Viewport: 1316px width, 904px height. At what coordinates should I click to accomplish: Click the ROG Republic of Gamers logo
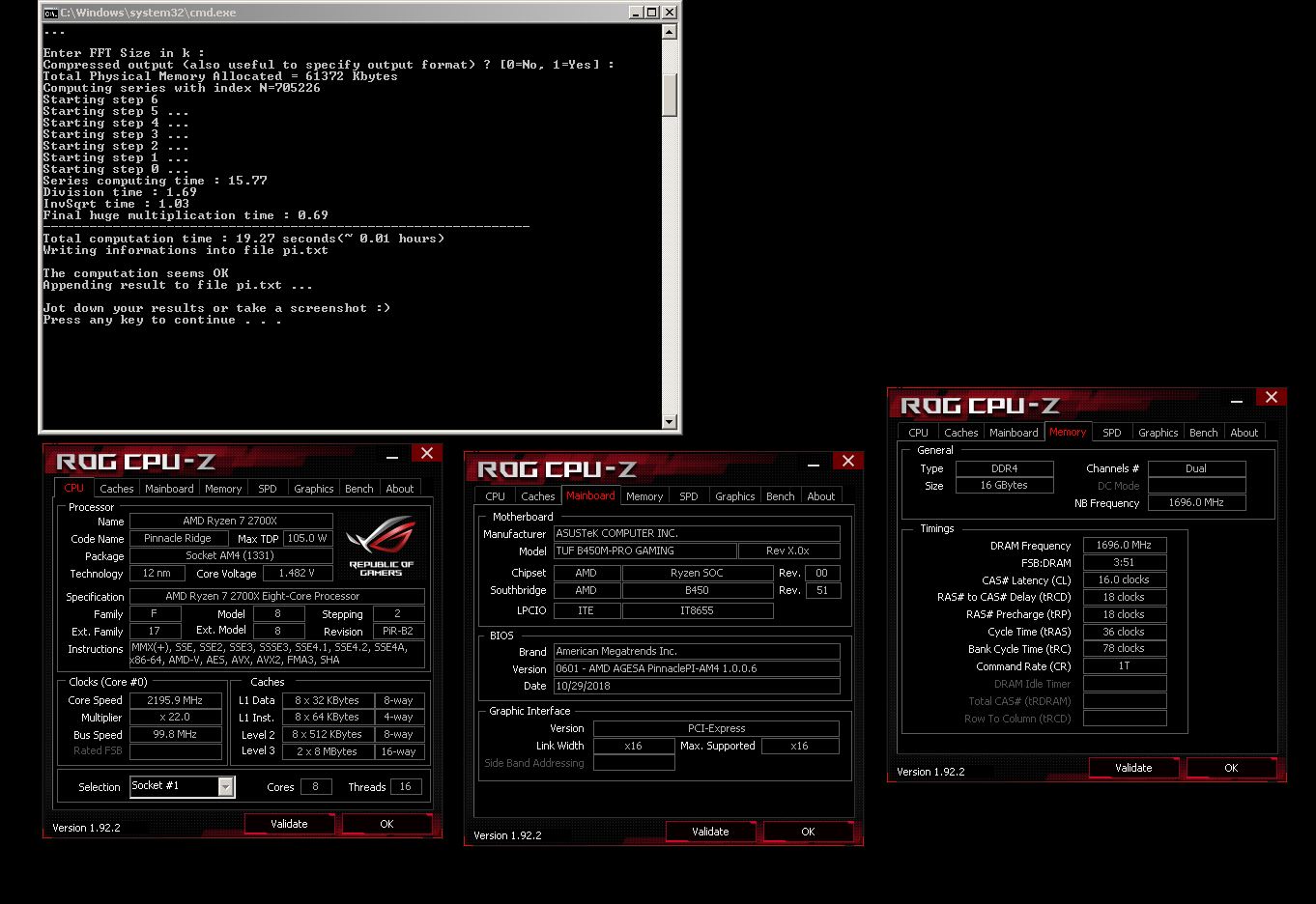point(381,547)
